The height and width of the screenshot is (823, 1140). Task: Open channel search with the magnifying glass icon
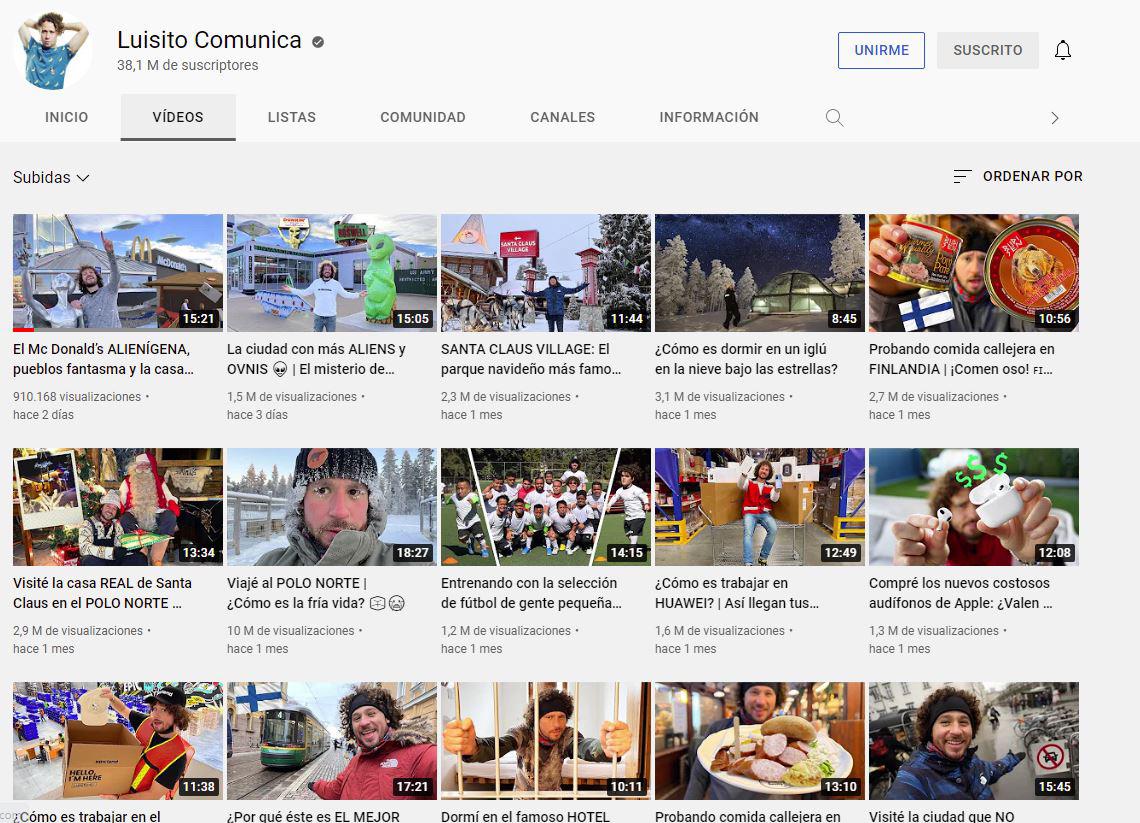coord(834,117)
